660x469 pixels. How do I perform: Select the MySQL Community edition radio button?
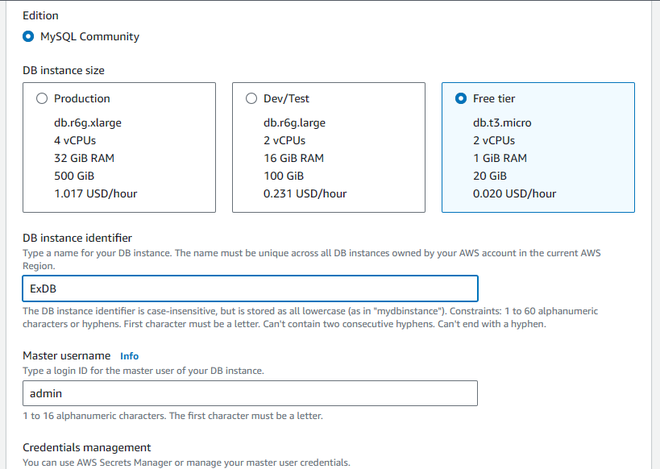pyautogui.click(x=28, y=37)
